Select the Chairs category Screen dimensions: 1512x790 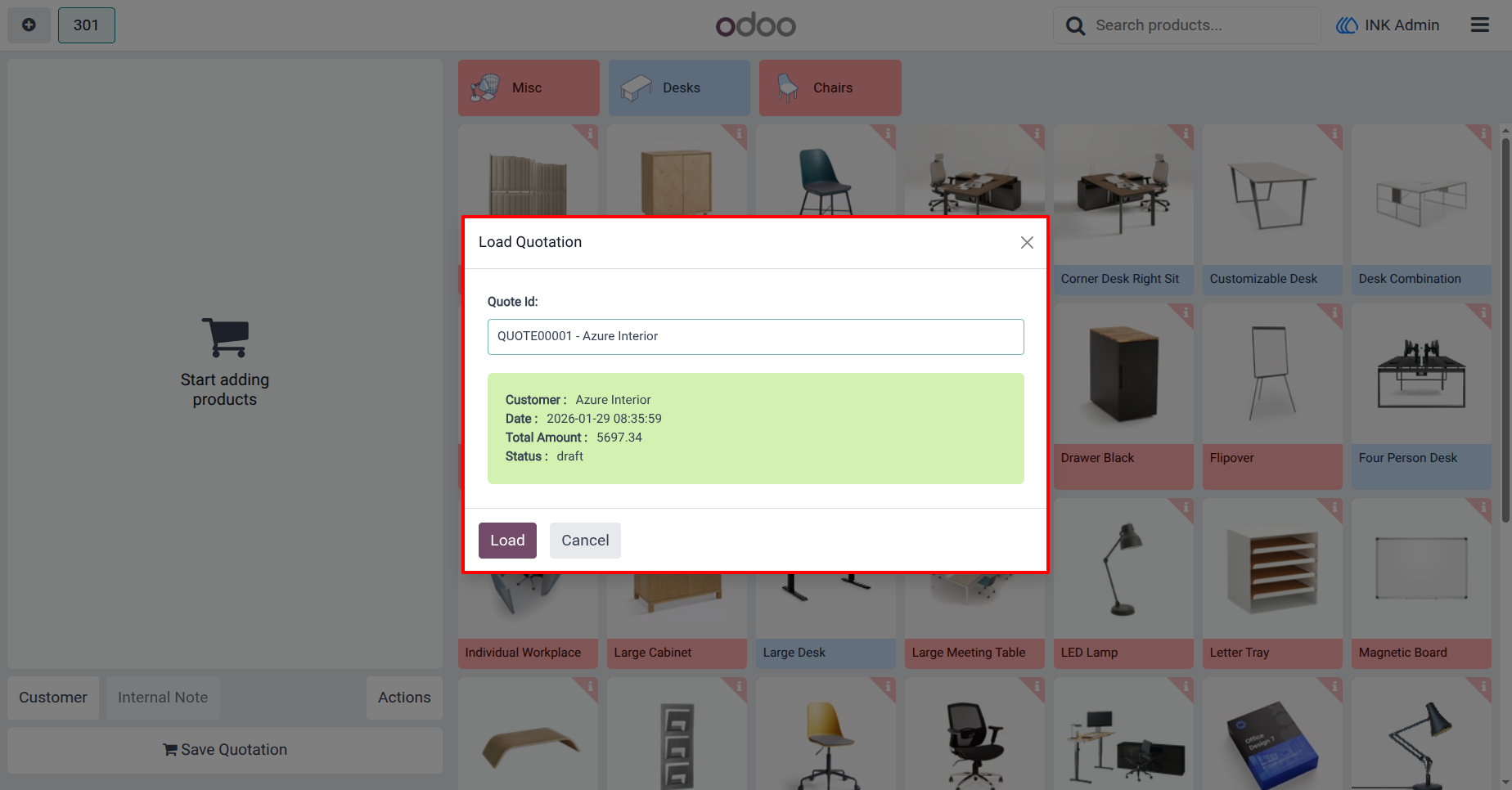(x=830, y=88)
